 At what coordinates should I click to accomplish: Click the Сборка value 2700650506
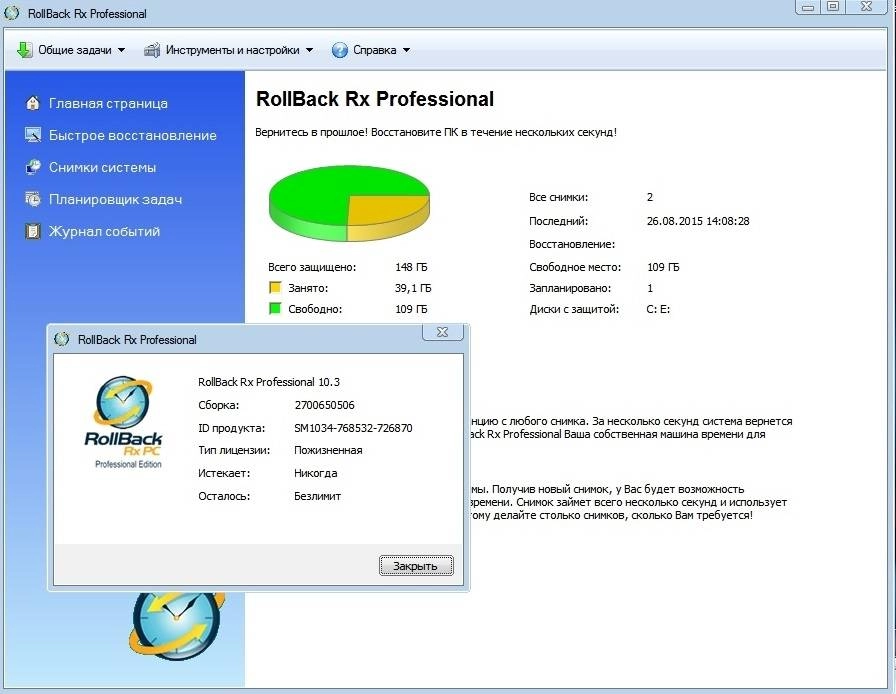324,405
